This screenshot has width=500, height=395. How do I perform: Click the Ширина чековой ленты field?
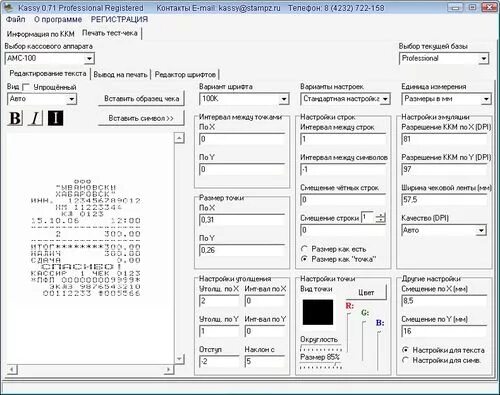pos(444,200)
